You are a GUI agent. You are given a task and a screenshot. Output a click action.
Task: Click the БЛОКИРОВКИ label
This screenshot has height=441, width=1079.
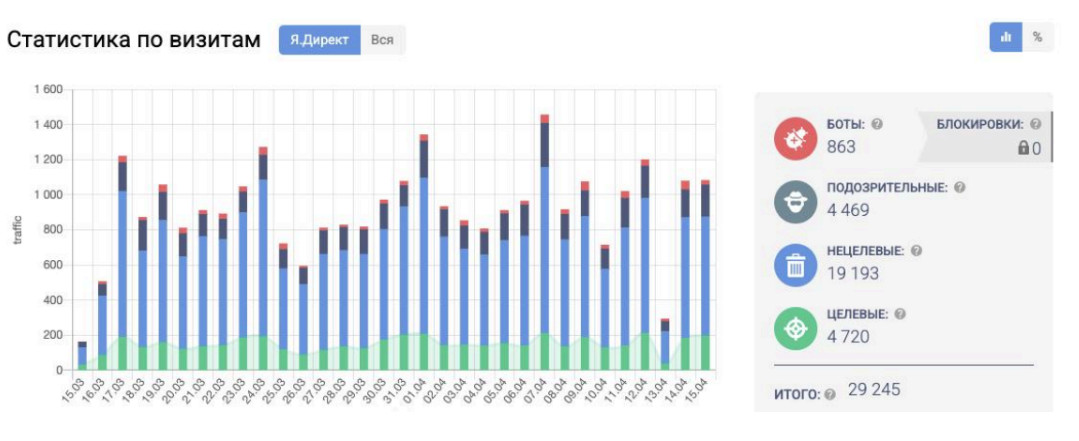pos(981,125)
